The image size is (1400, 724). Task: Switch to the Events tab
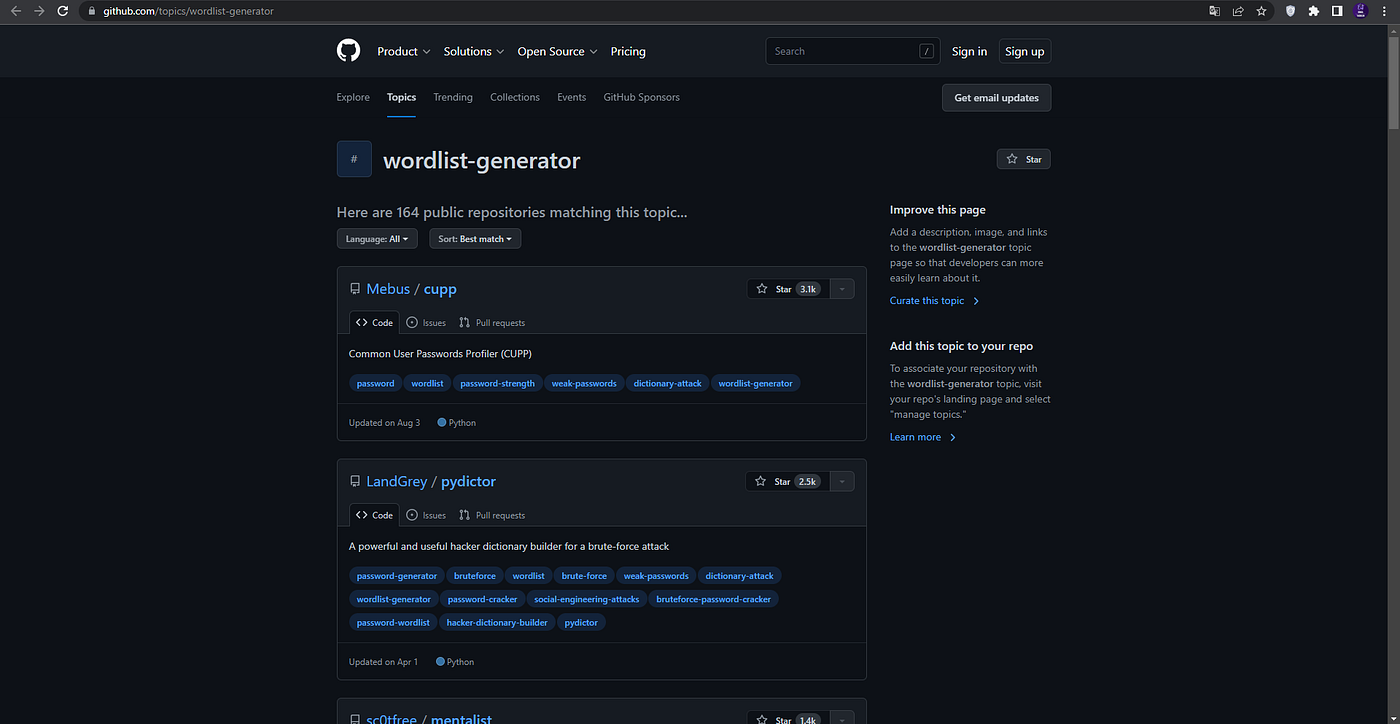click(572, 97)
